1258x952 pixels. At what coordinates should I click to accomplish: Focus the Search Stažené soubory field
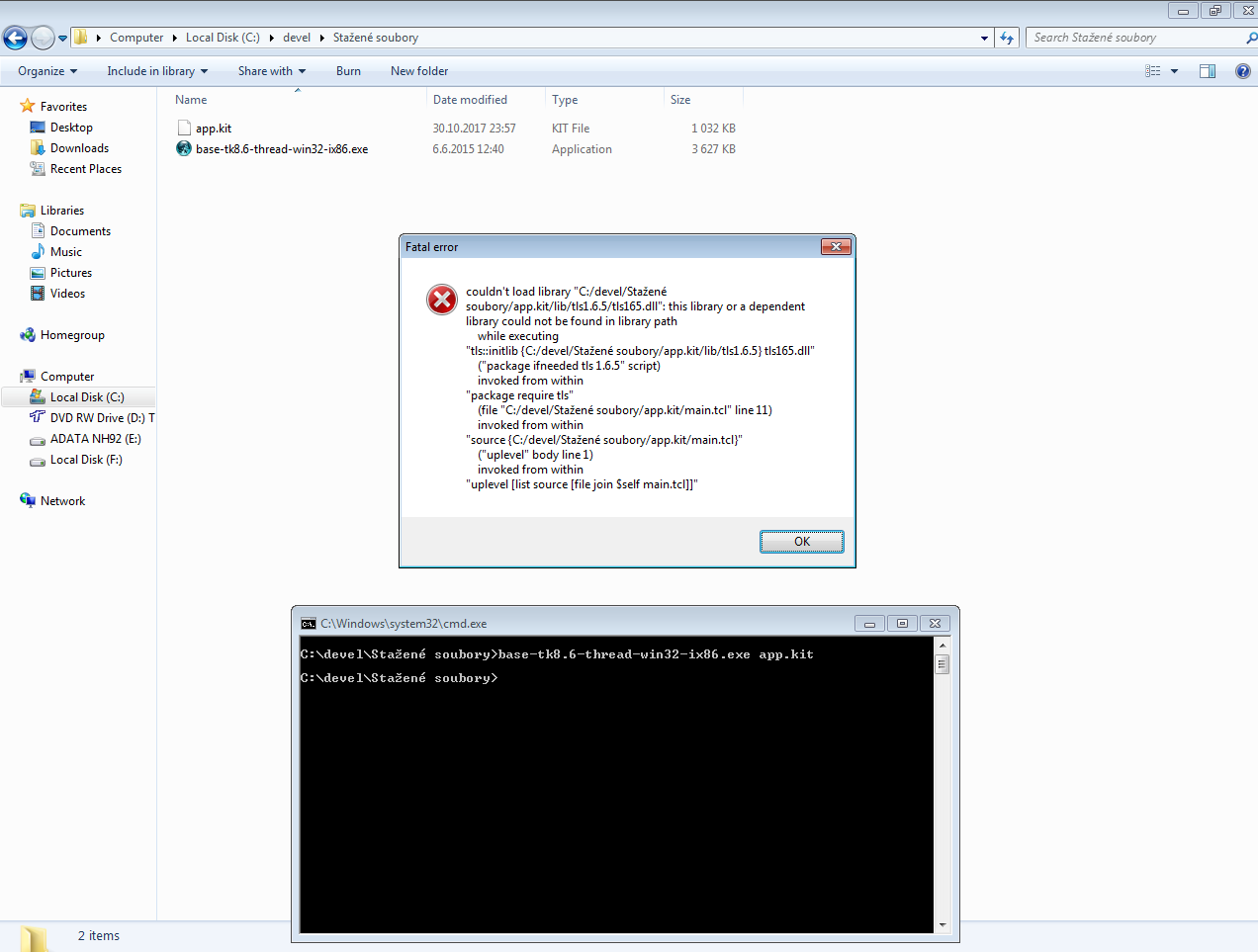coord(1135,38)
